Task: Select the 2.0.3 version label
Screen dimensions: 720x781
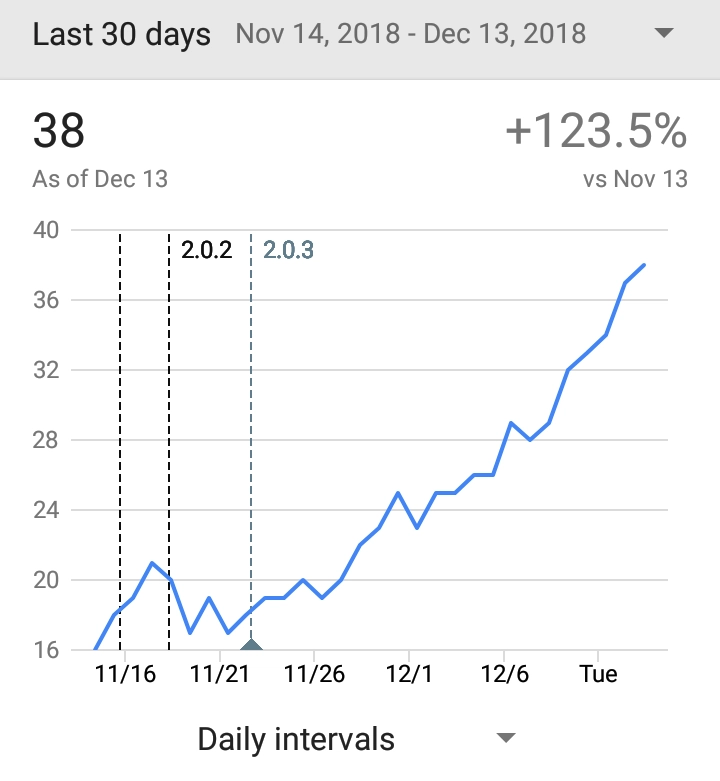Action: click(x=288, y=250)
